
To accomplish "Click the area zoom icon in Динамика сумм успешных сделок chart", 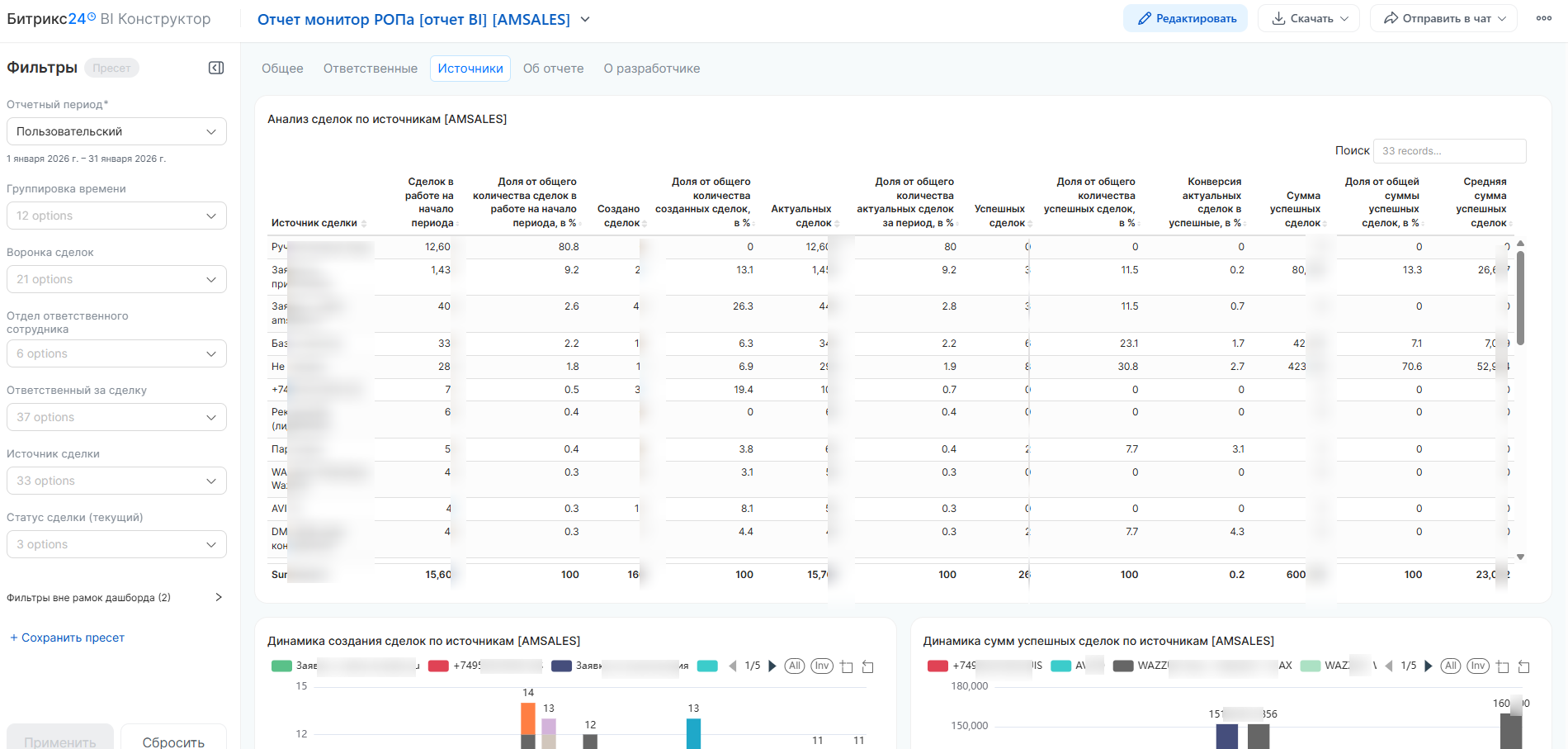I will 1502,666.
